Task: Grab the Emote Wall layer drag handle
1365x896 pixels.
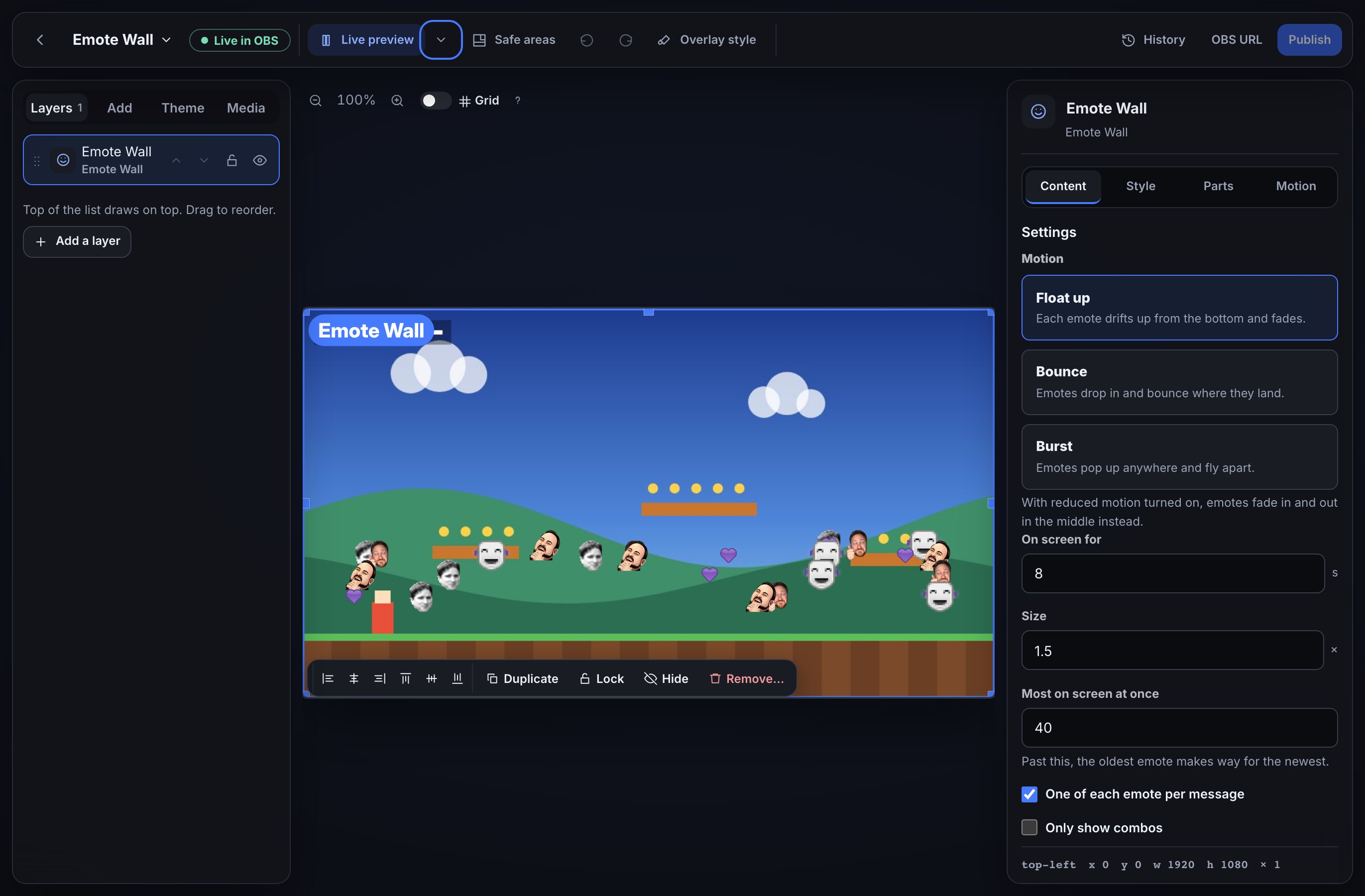Action: click(37, 161)
